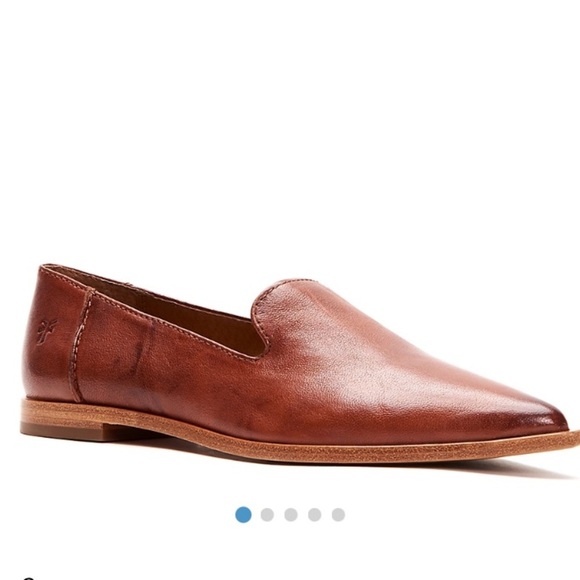The width and height of the screenshot is (580, 580).
Task: Click the partial black icon at bottom left
Action: pos(28,578)
